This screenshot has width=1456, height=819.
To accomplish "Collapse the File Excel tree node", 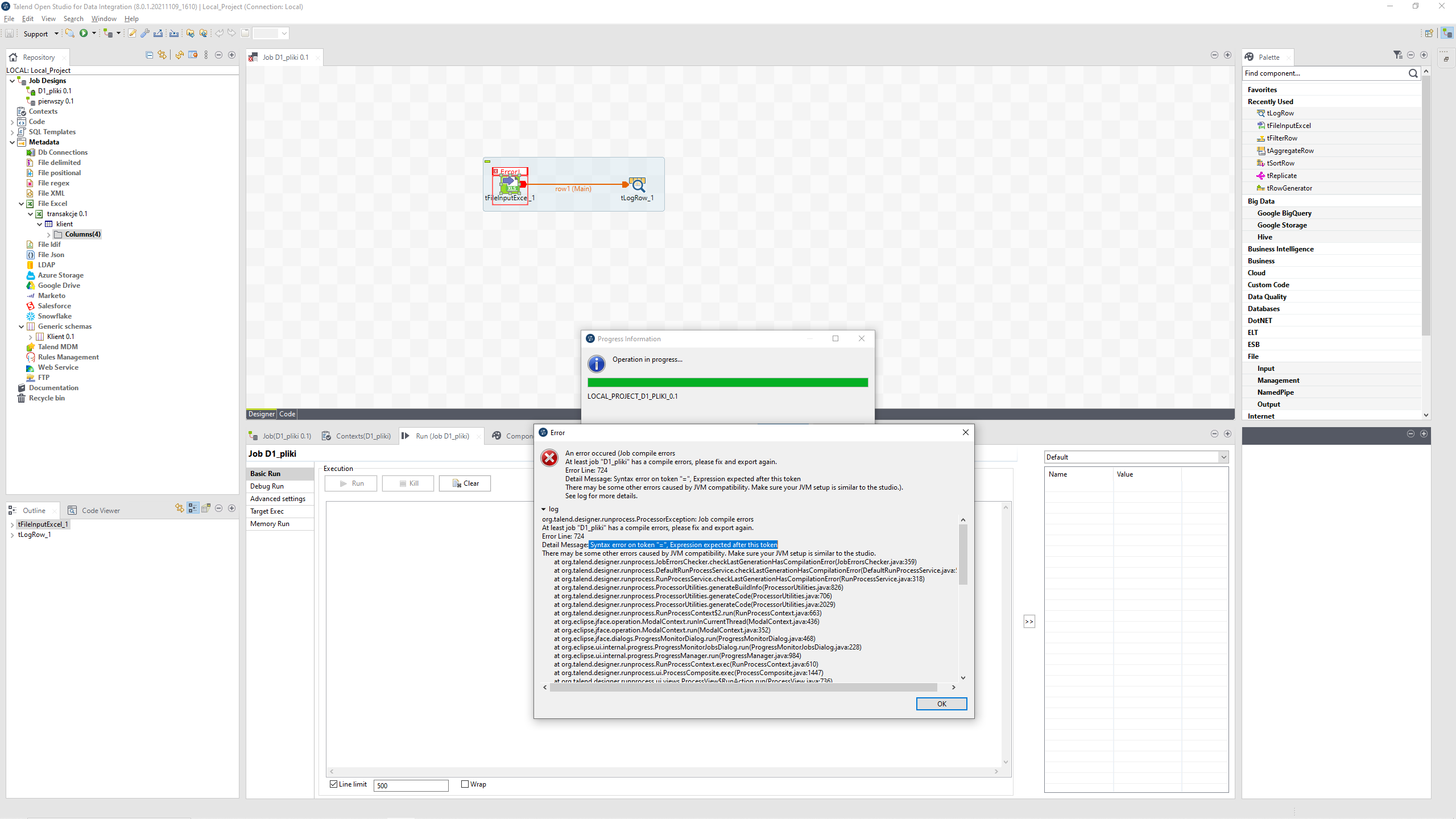I will click(22, 204).
